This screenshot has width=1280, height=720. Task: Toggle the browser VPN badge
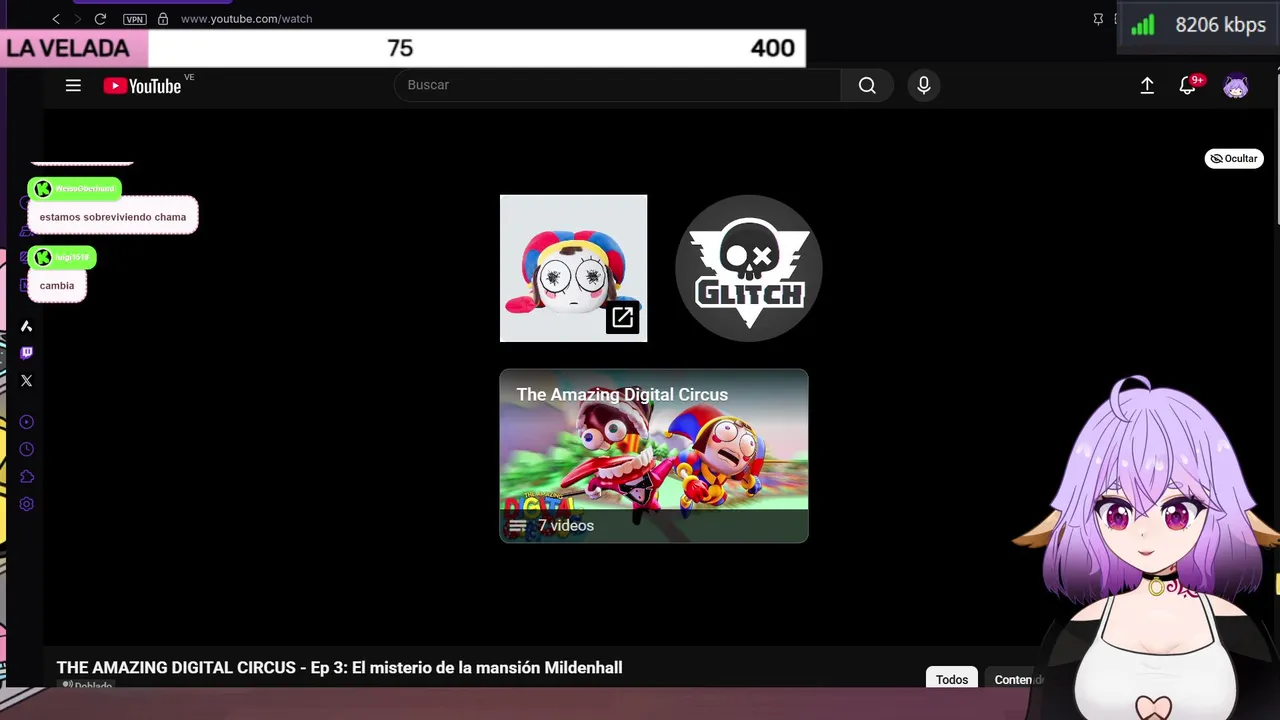134,19
